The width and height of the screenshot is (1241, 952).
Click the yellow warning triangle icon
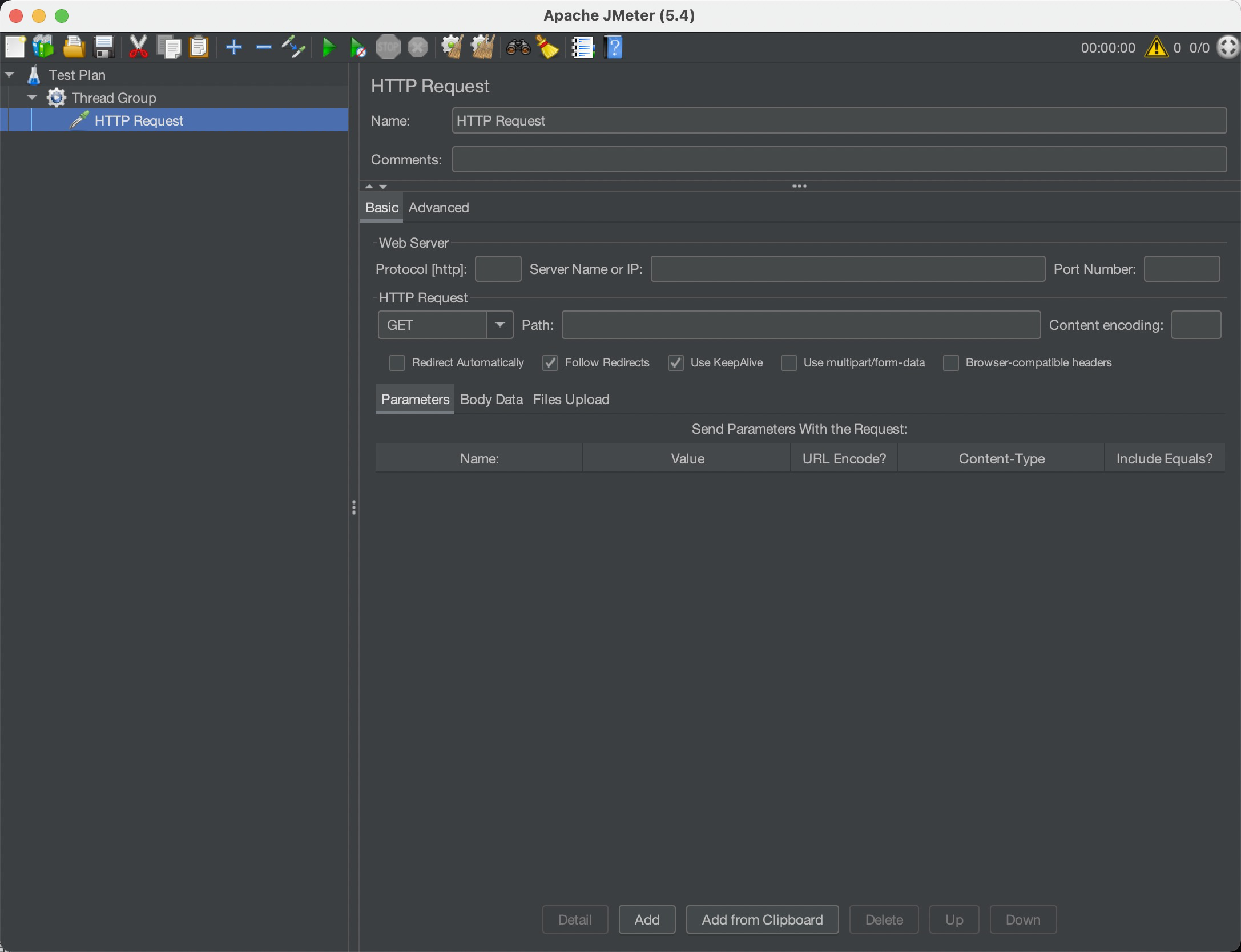click(x=1157, y=47)
